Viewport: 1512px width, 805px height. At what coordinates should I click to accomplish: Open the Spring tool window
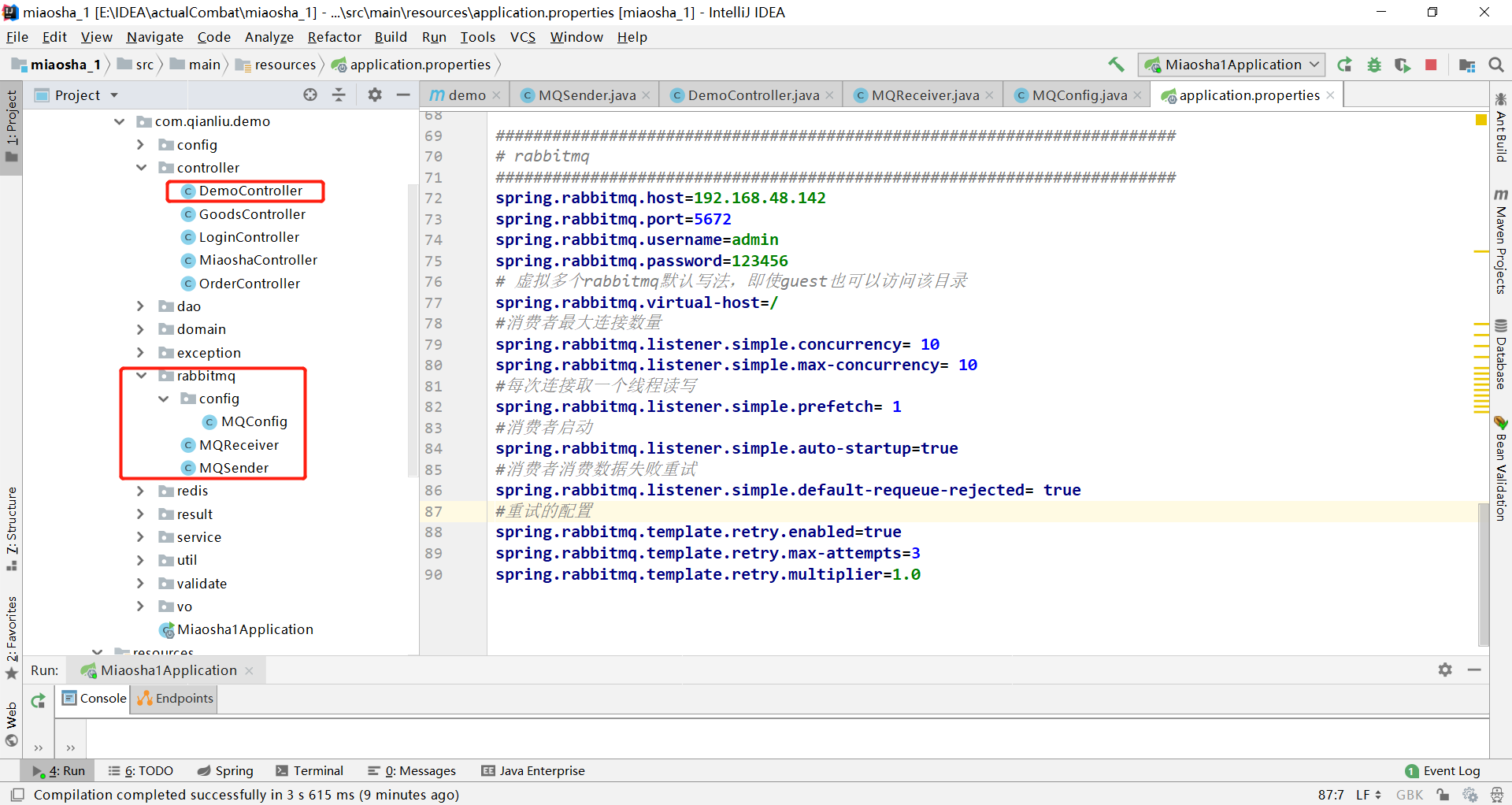(225, 771)
